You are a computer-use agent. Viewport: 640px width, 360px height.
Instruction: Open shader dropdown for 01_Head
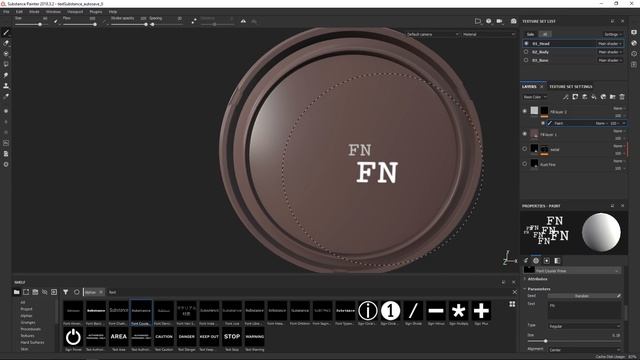click(x=610, y=44)
